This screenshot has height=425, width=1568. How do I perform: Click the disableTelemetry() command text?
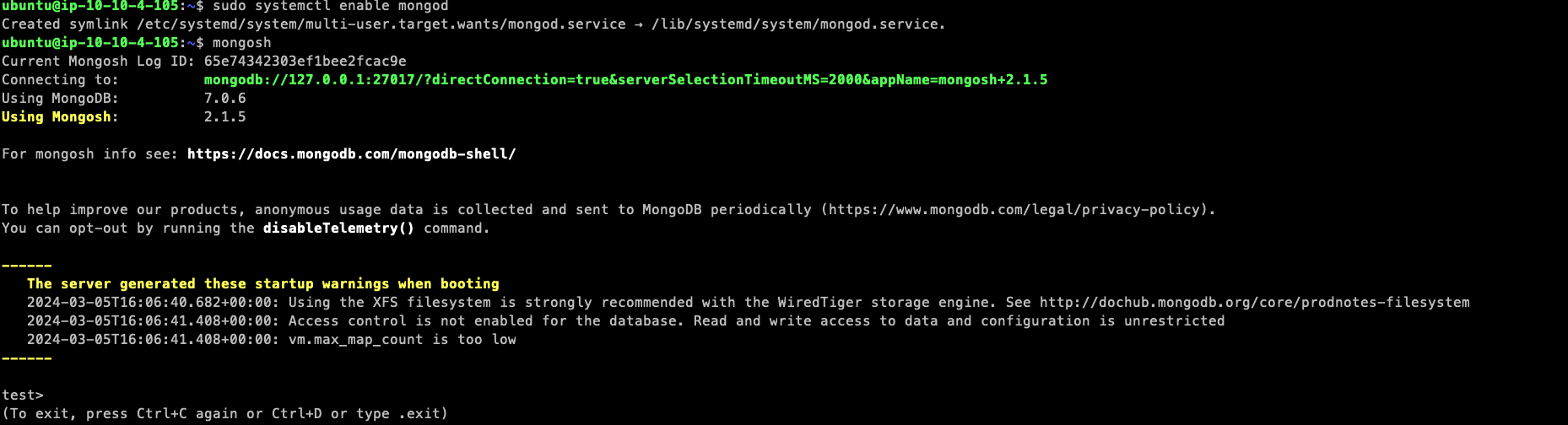pos(338,228)
